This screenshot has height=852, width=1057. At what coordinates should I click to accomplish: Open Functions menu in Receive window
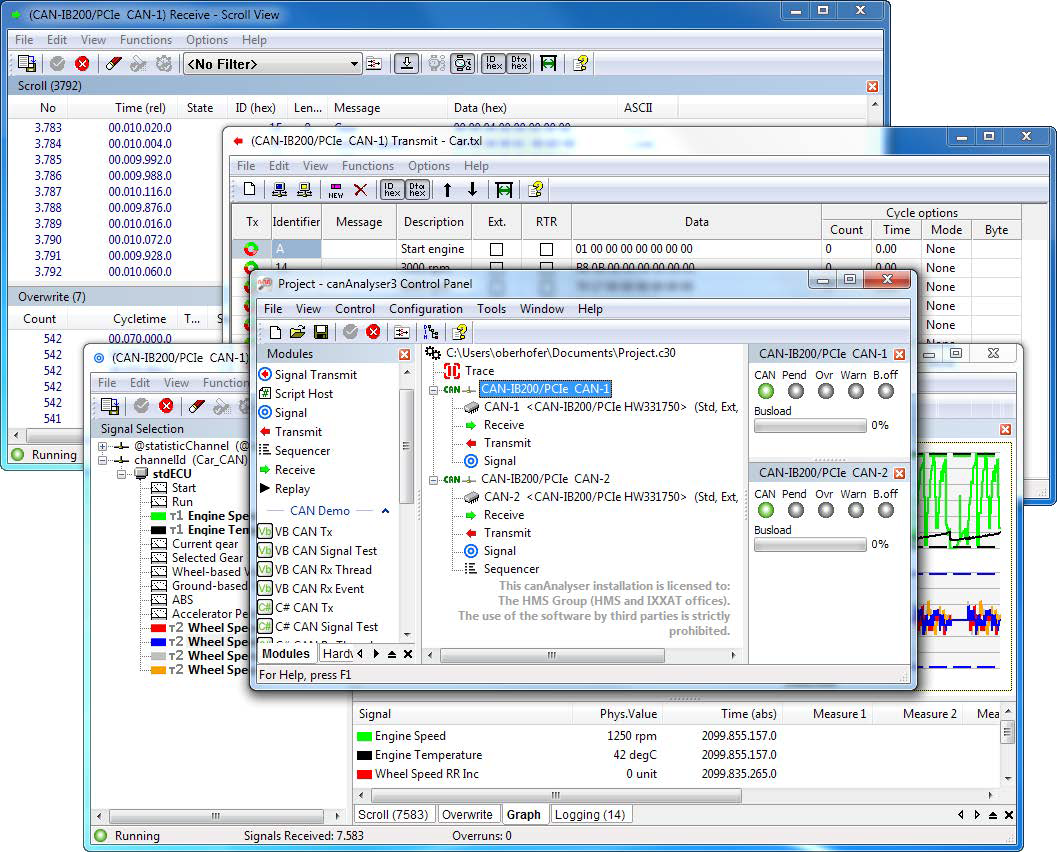(146, 40)
